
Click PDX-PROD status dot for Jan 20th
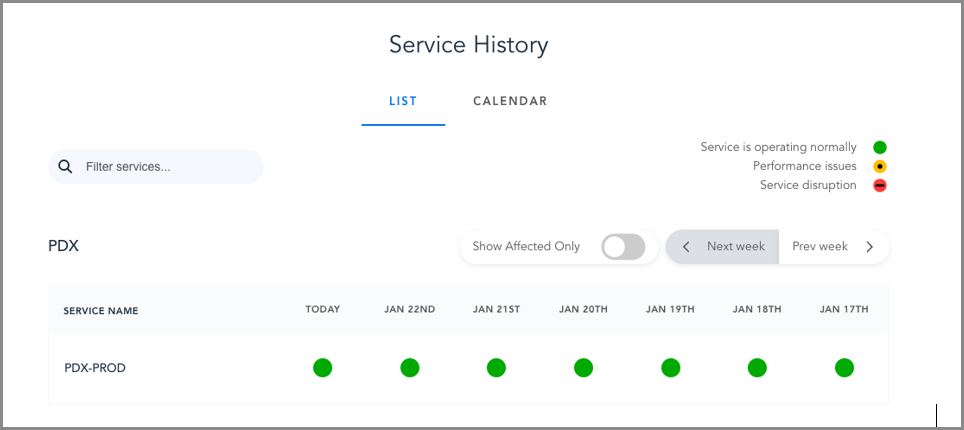[x=583, y=368]
